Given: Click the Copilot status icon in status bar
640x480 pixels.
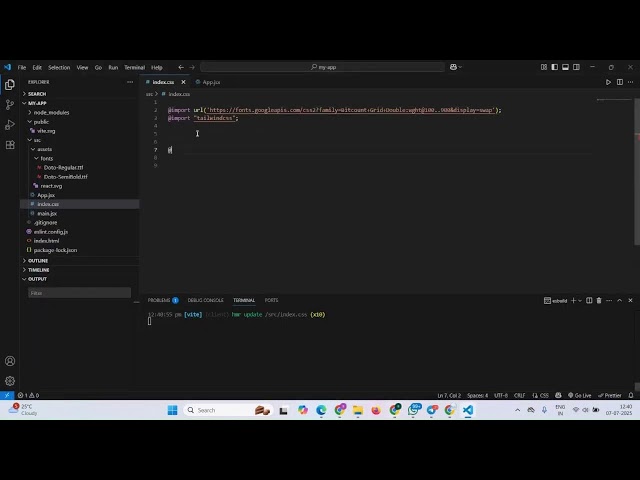Looking at the screenshot, I should (558, 395).
